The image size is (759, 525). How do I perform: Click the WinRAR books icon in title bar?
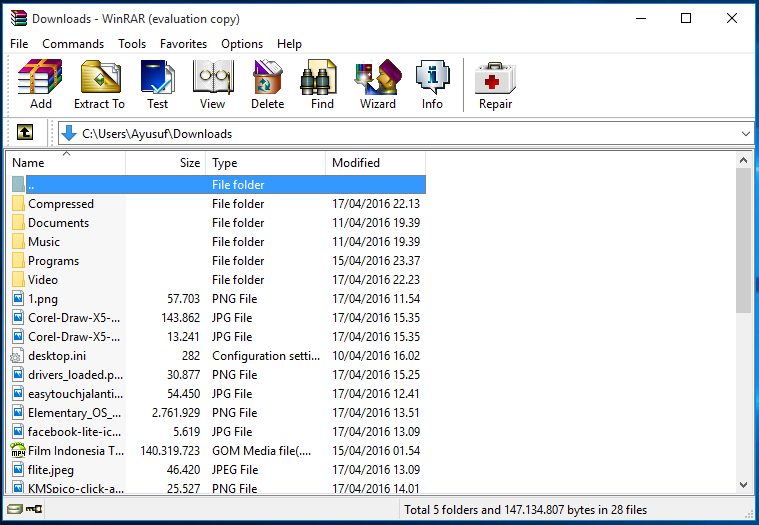tap(19, 18)
